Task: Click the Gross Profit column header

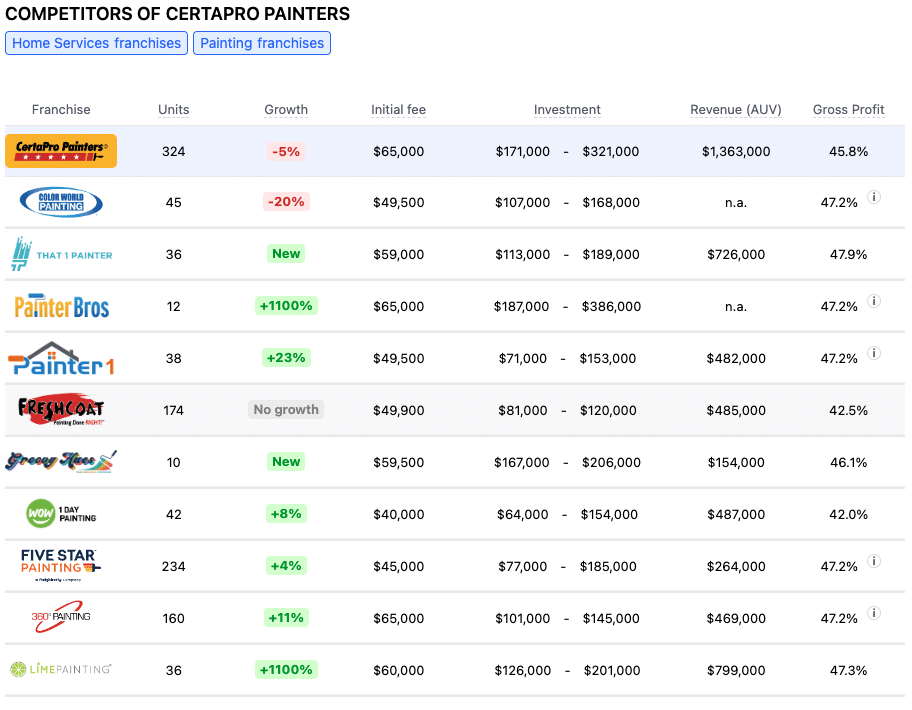Action: point(849,110)
